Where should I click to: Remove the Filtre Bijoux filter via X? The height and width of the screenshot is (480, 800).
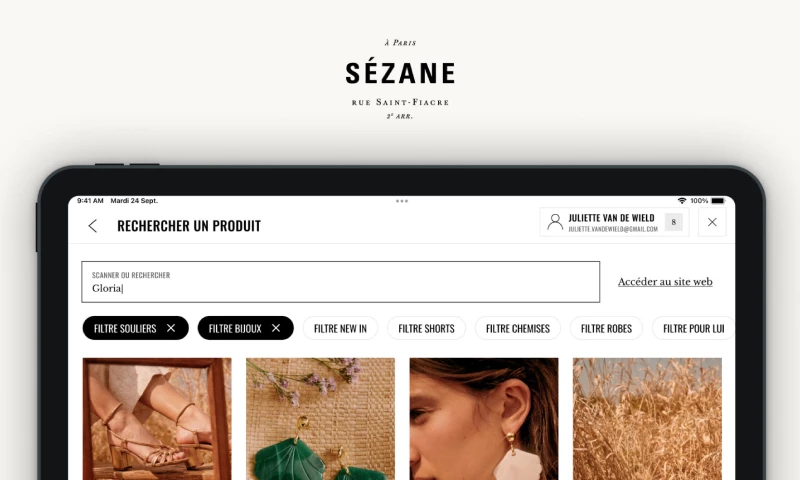click(276, 328)
